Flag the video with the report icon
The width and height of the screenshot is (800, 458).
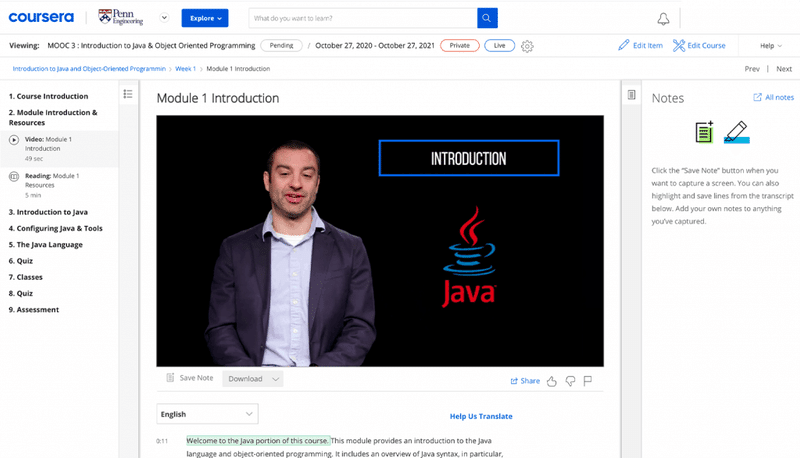coord(588,380)
